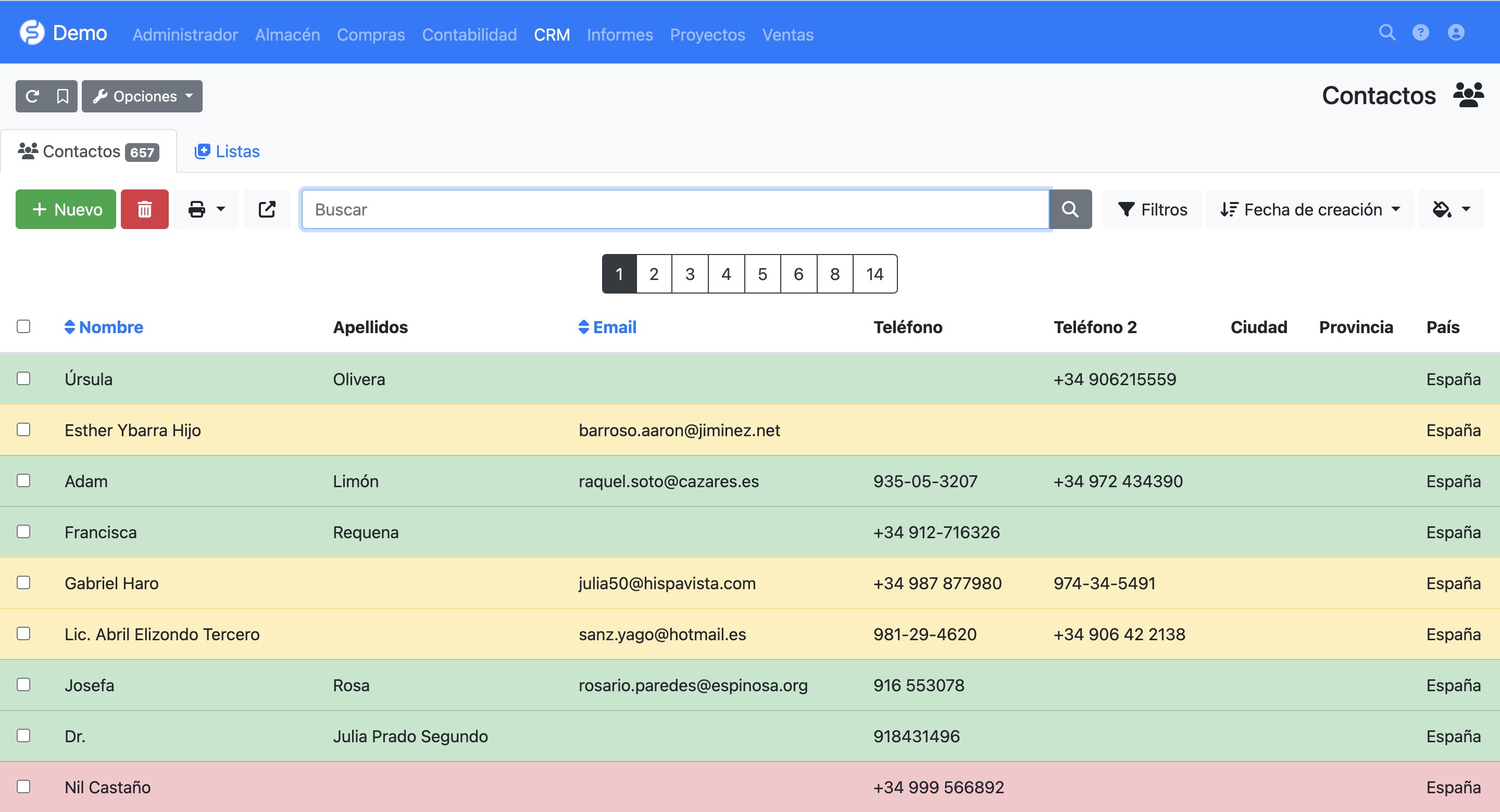The image size is (1500, 812).
Task: Sort by Email column
Action: pyautogui.click(x=607, y=327)
